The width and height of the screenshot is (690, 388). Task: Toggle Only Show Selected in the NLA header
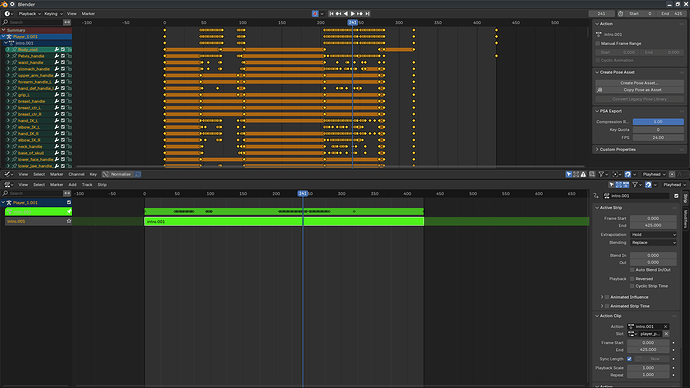pos(612,185)
